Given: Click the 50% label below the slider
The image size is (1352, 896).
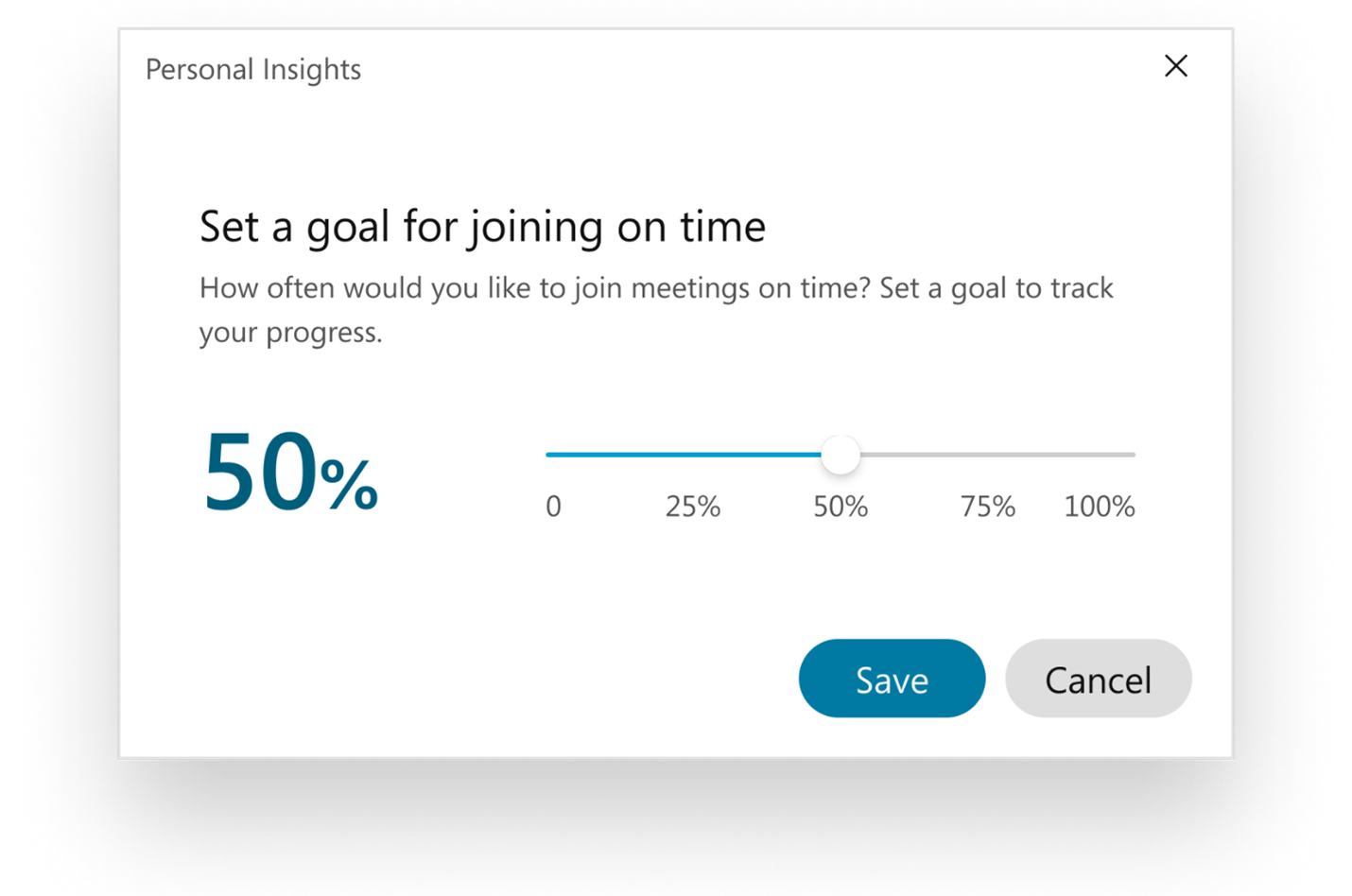Looking at the screenshot, I should click(841, 507).
